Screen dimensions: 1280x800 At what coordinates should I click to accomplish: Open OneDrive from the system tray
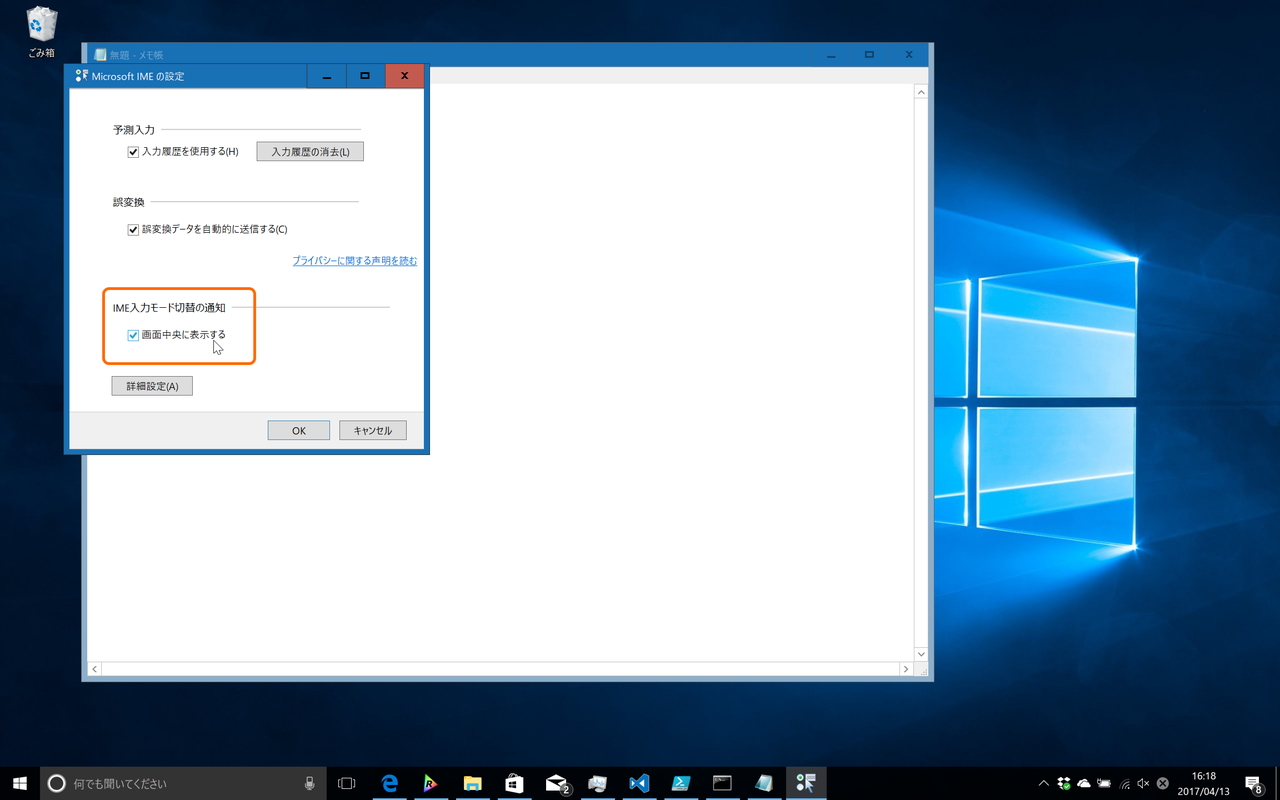click(x=1086, y=783)
